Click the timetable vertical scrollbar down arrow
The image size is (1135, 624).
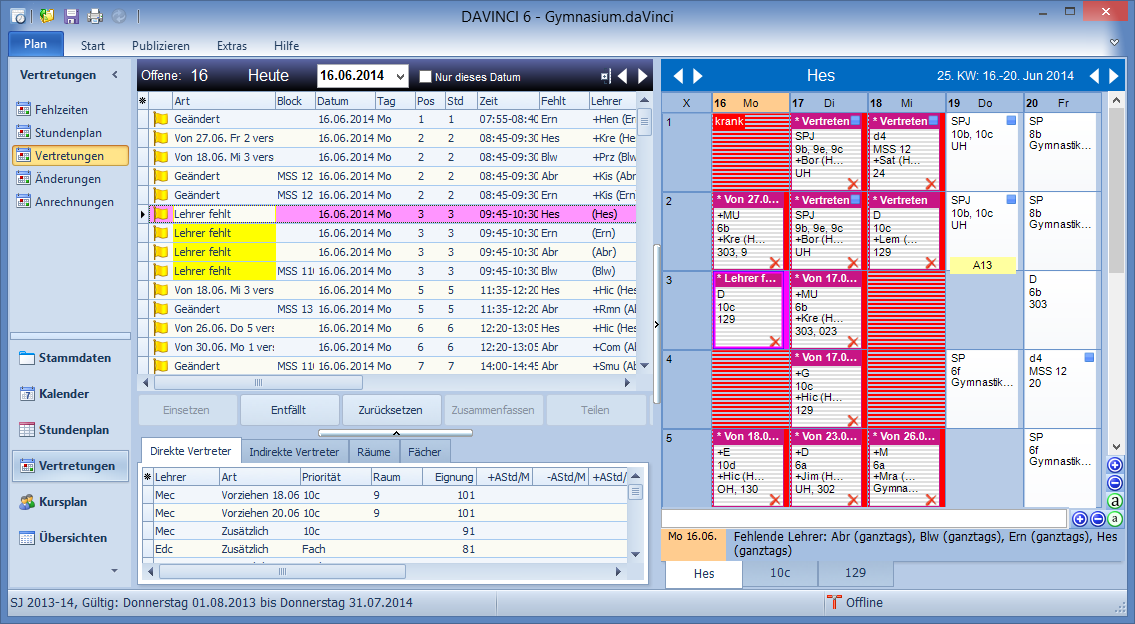pos(1115,447)
